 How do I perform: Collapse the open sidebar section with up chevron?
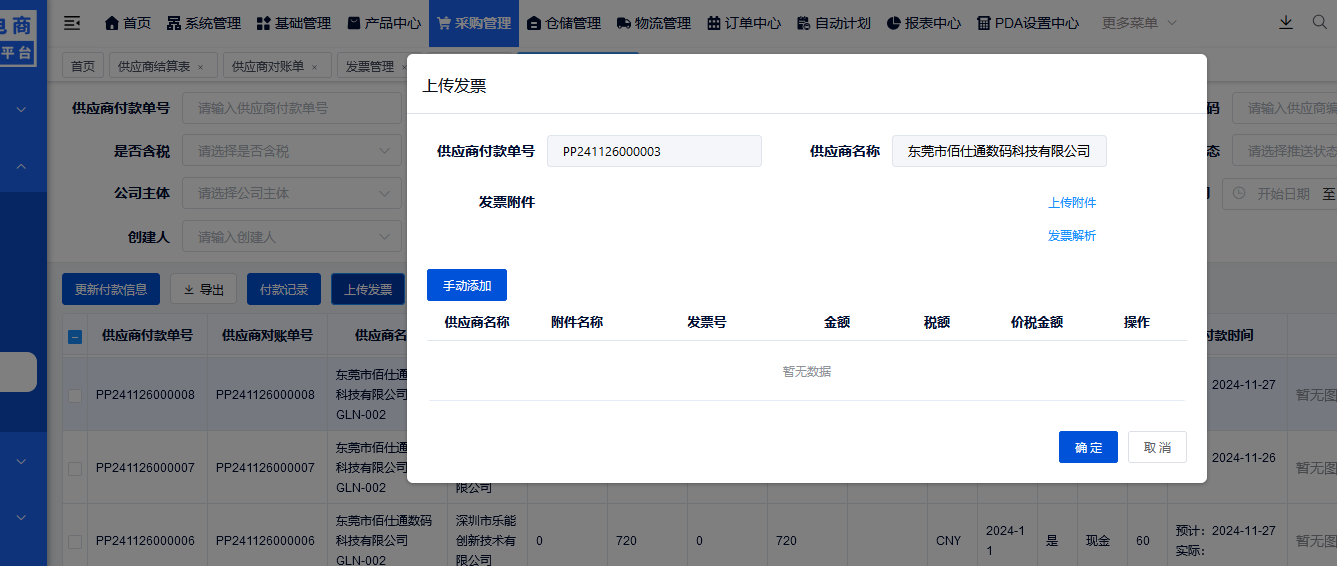pyautogui.click(x=21, y=167)
